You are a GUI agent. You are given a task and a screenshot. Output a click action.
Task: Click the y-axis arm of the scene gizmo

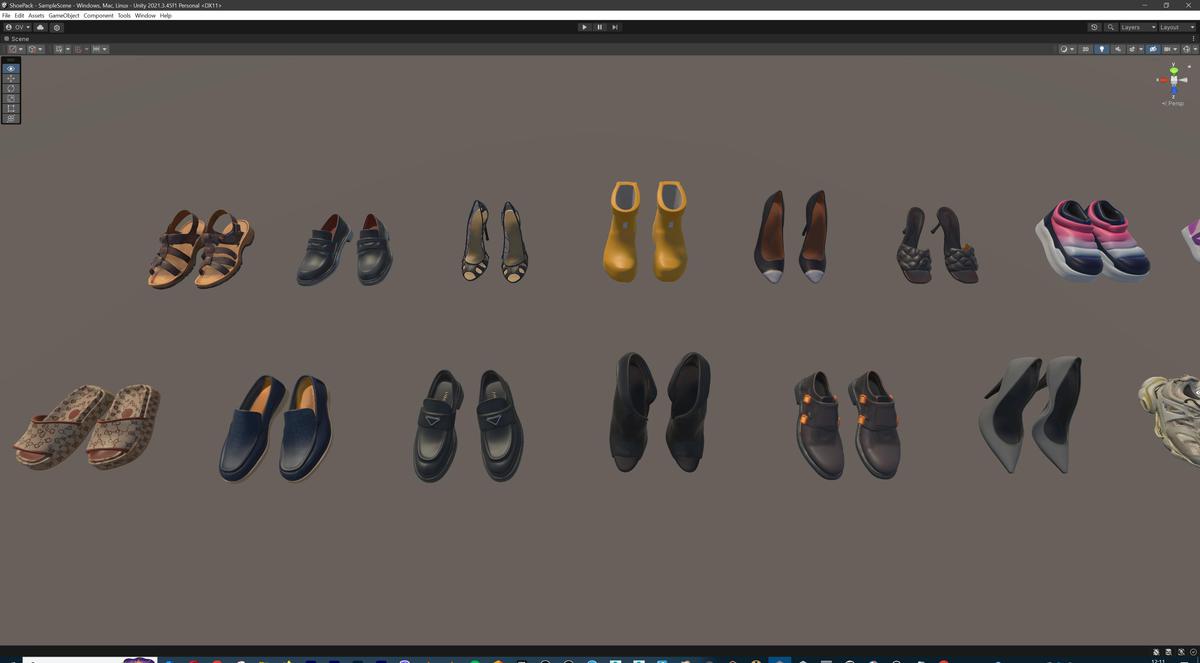click(1172, 68)
